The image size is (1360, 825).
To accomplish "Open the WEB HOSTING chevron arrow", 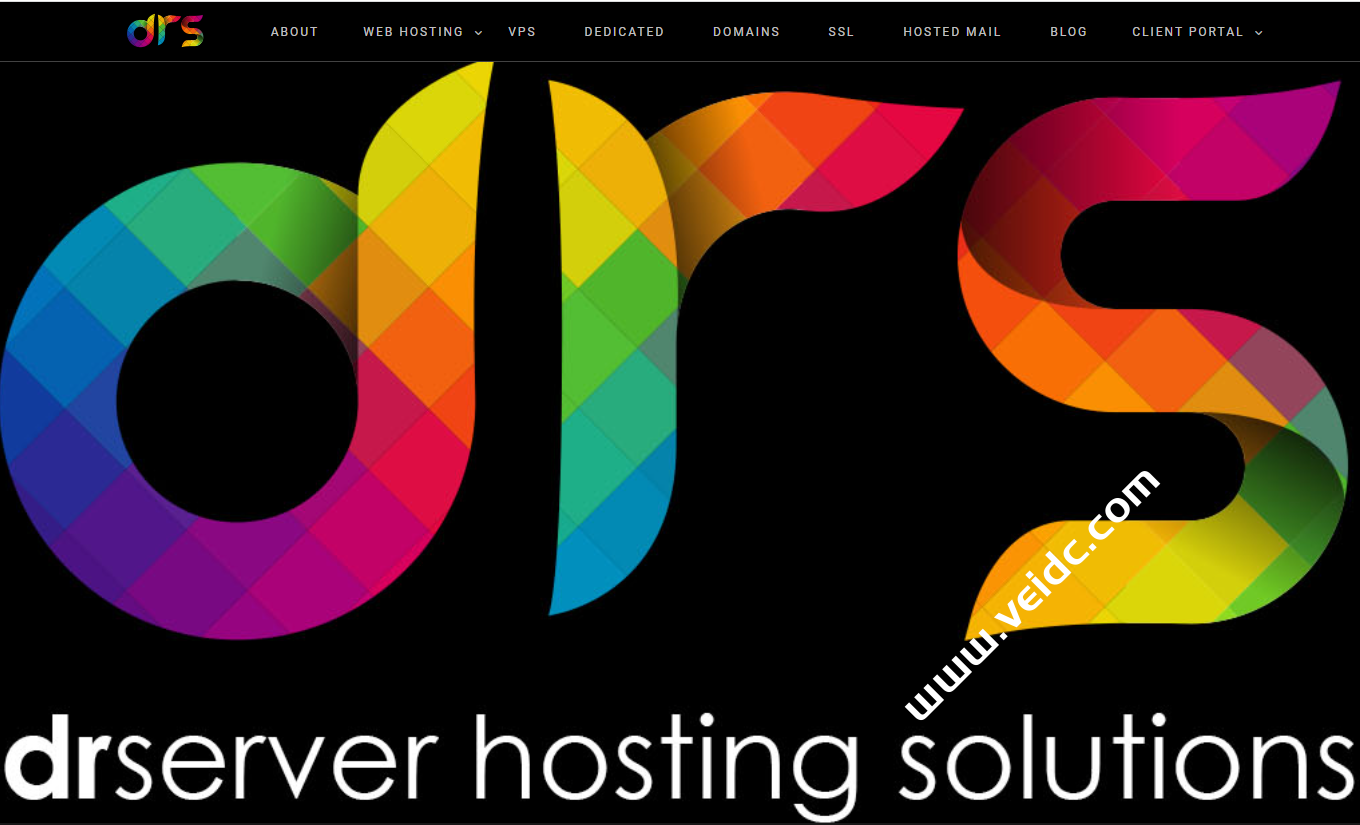I will coord(478,32).
